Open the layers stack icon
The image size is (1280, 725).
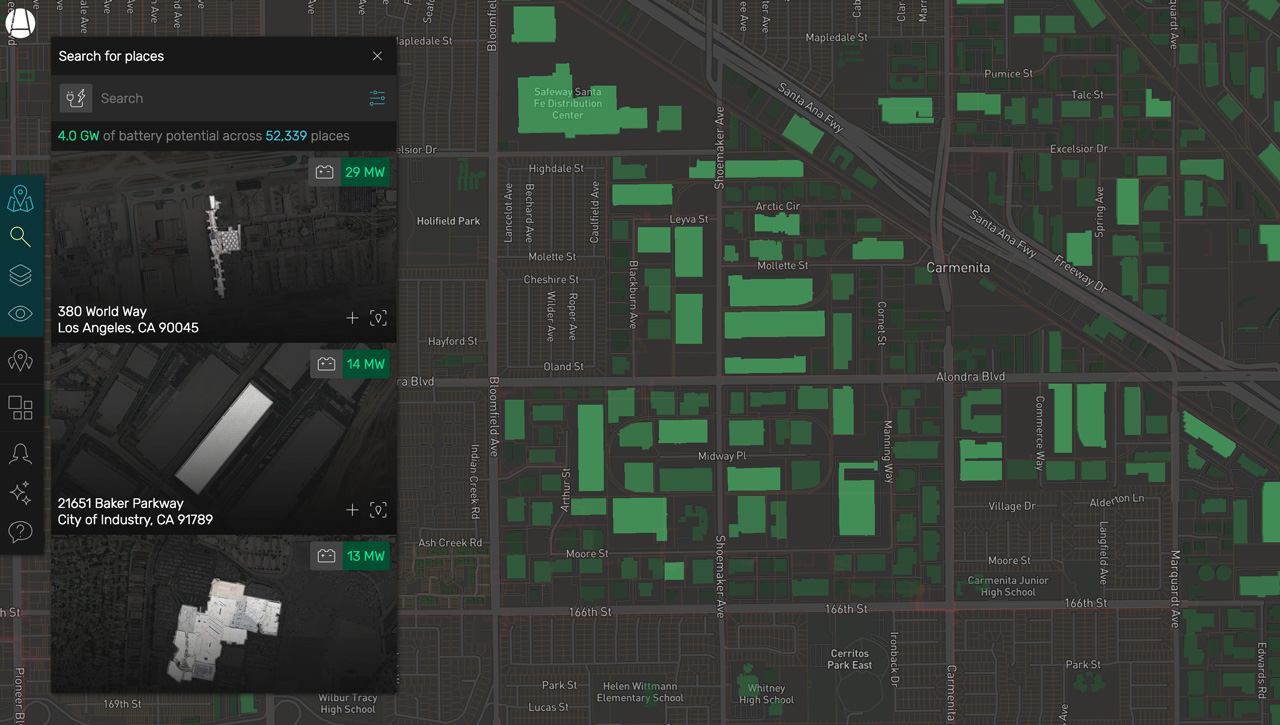(x=20, y=275)
